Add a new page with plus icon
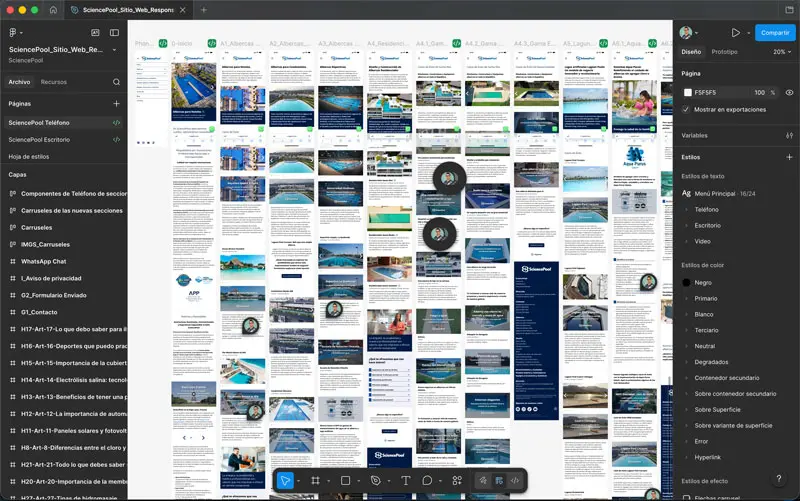800x501 pixels. [116, 104]
